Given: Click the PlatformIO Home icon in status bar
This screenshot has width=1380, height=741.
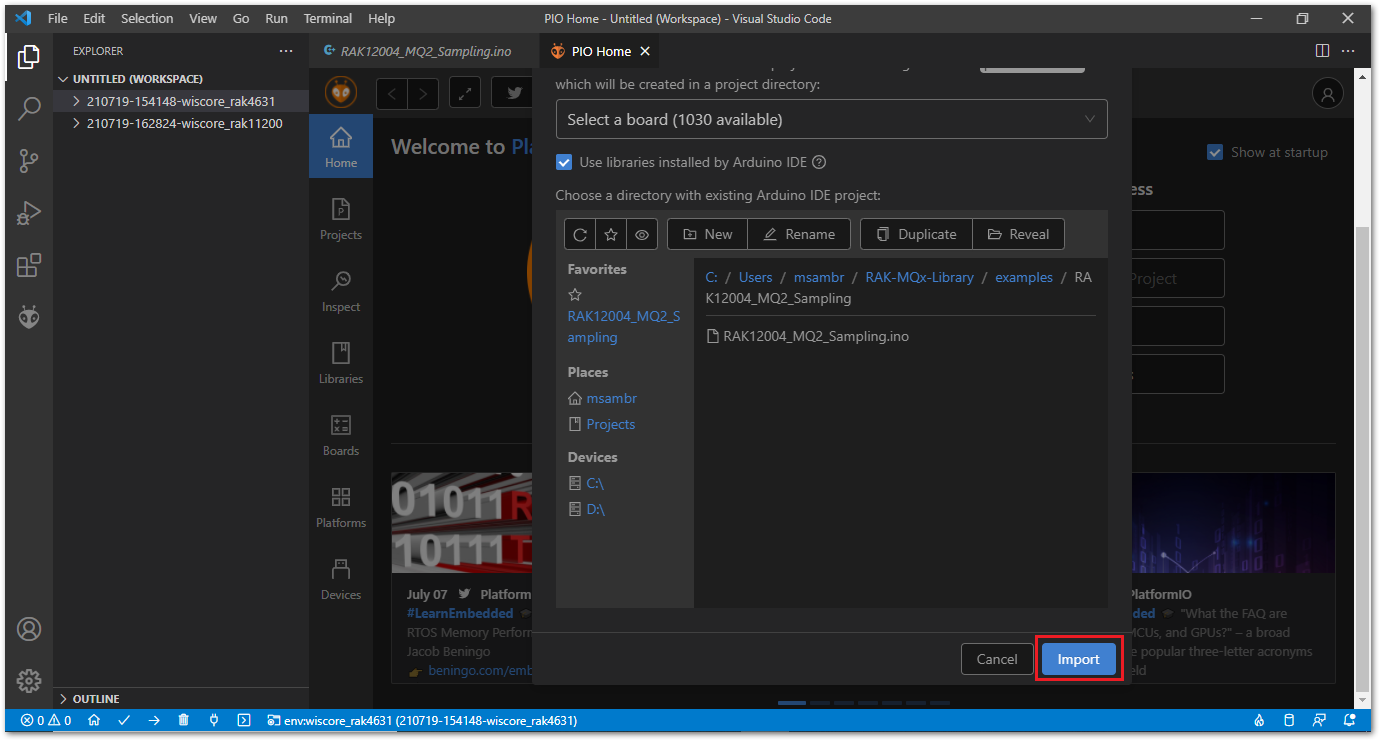Looking at the screenshot, I should tap(94, 720).
